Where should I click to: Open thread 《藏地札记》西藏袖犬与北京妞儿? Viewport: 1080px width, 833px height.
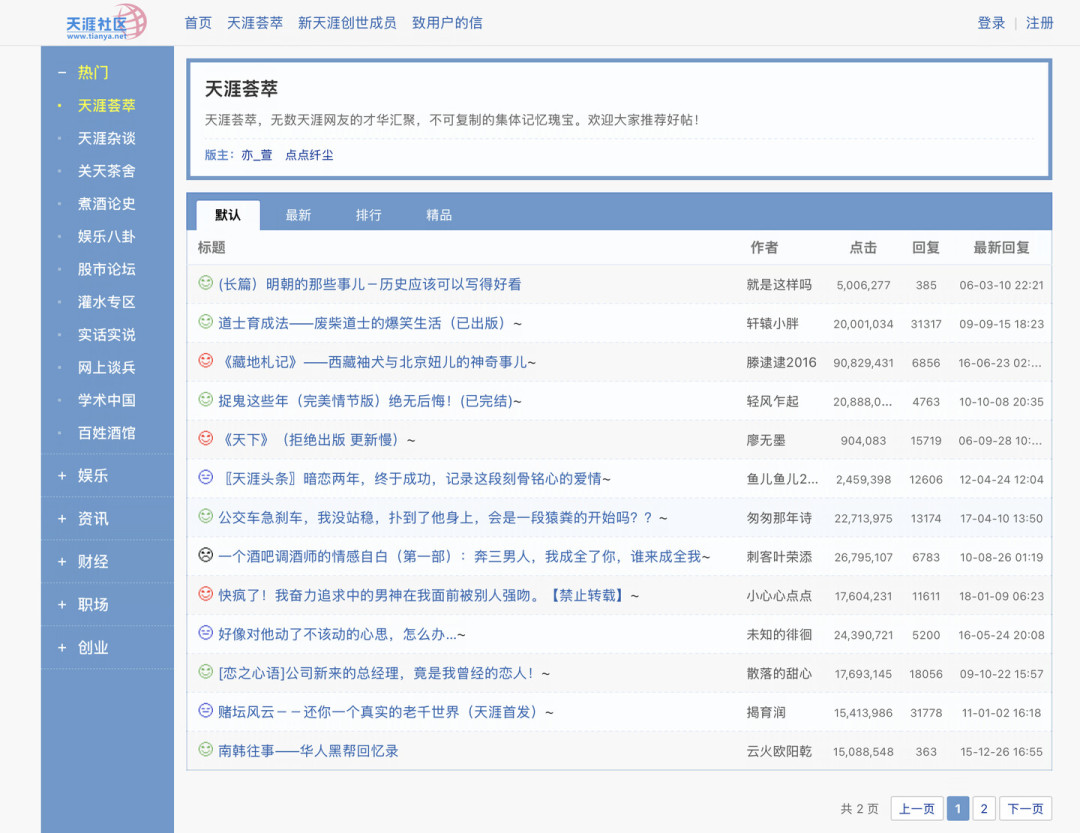click(377, 362)
